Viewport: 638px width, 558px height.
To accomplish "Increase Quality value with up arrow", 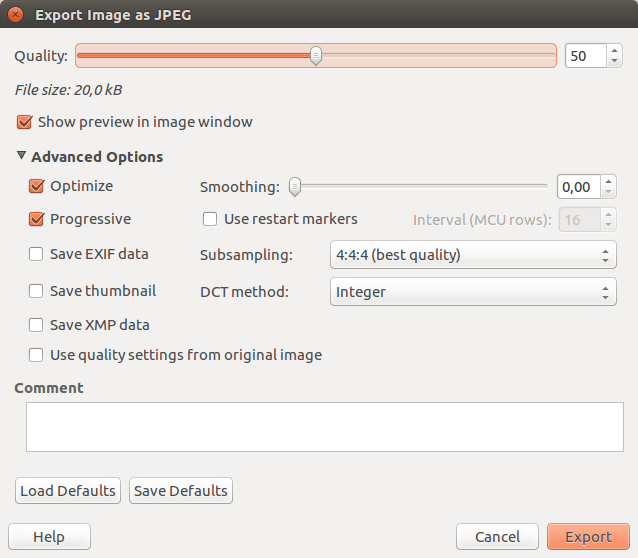I will (x=614, y=50).
